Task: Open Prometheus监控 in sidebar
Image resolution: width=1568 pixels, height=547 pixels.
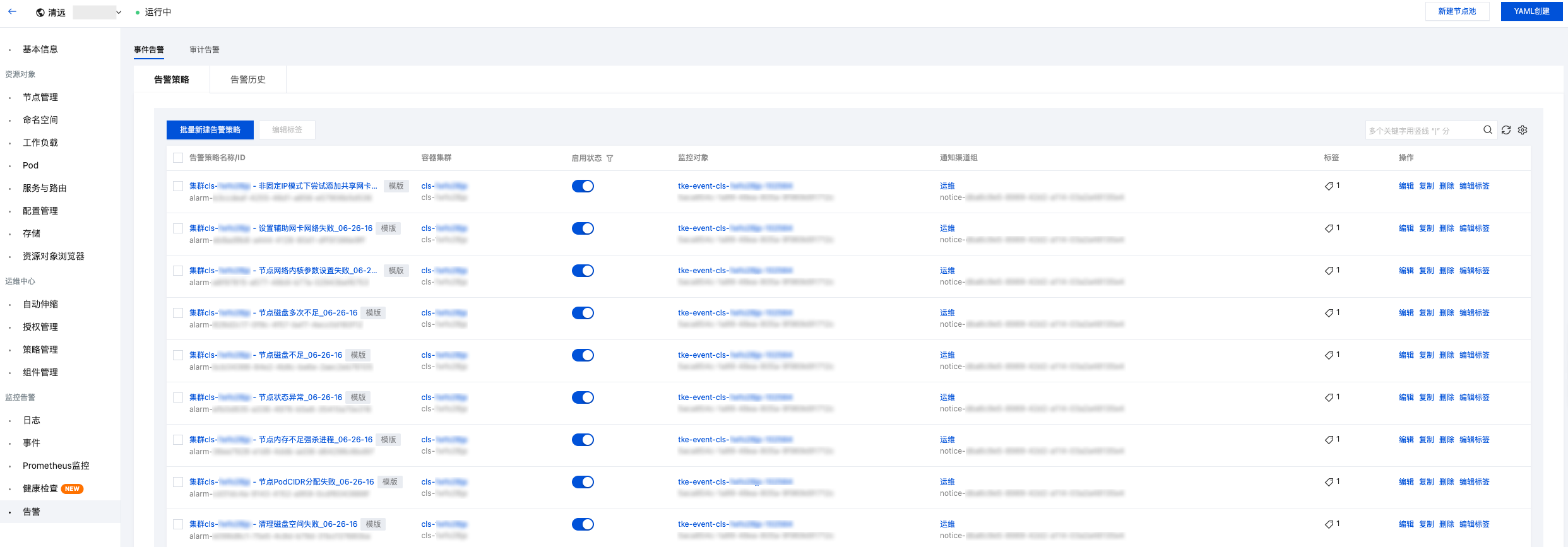Action: coord(56,466)
